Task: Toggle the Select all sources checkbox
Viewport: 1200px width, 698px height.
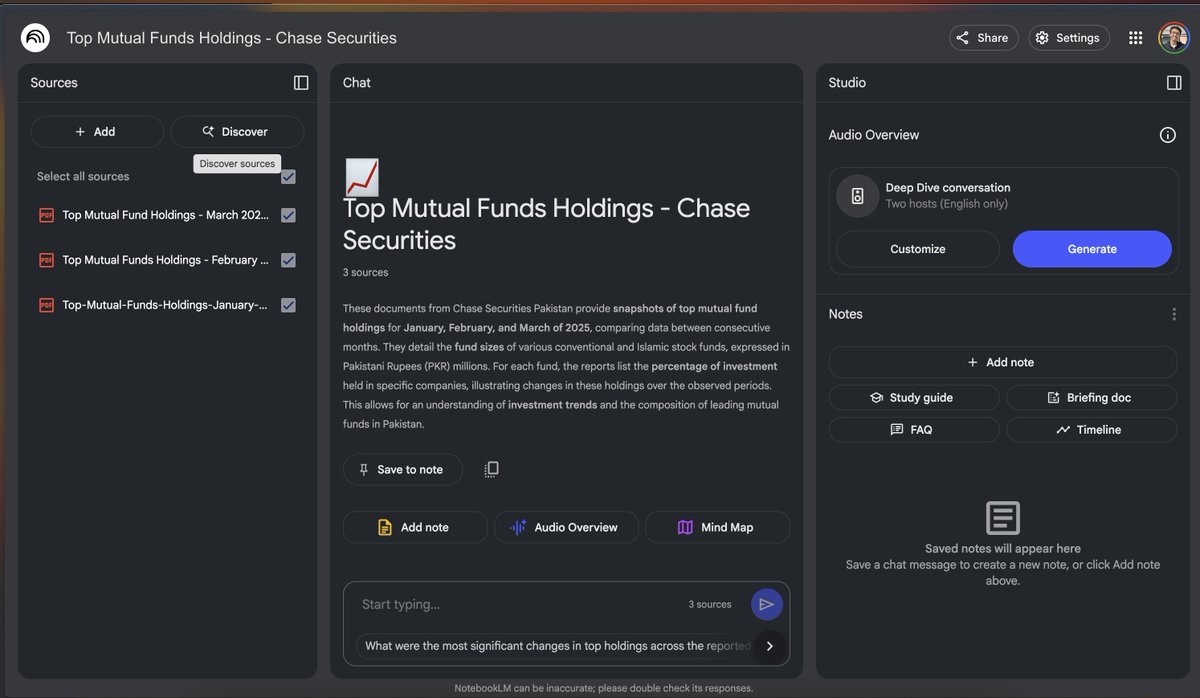Action: click(288, 177)
